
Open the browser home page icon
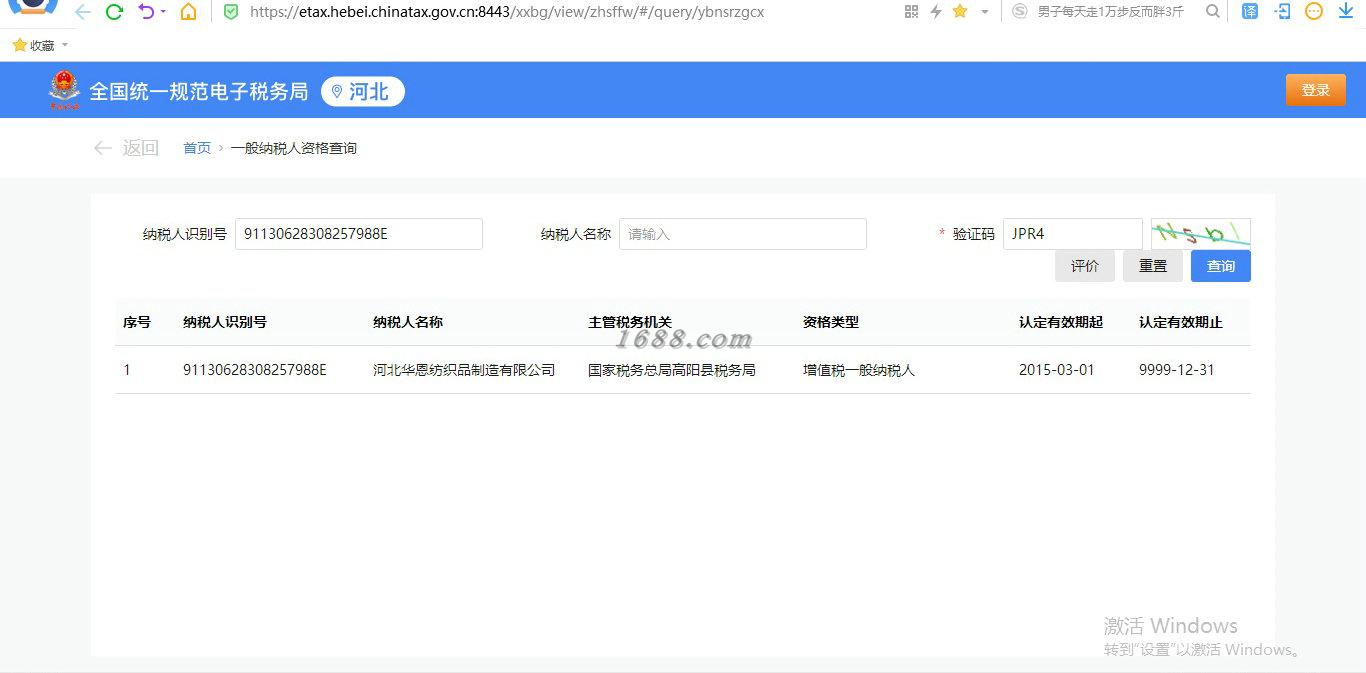point(188,12)
